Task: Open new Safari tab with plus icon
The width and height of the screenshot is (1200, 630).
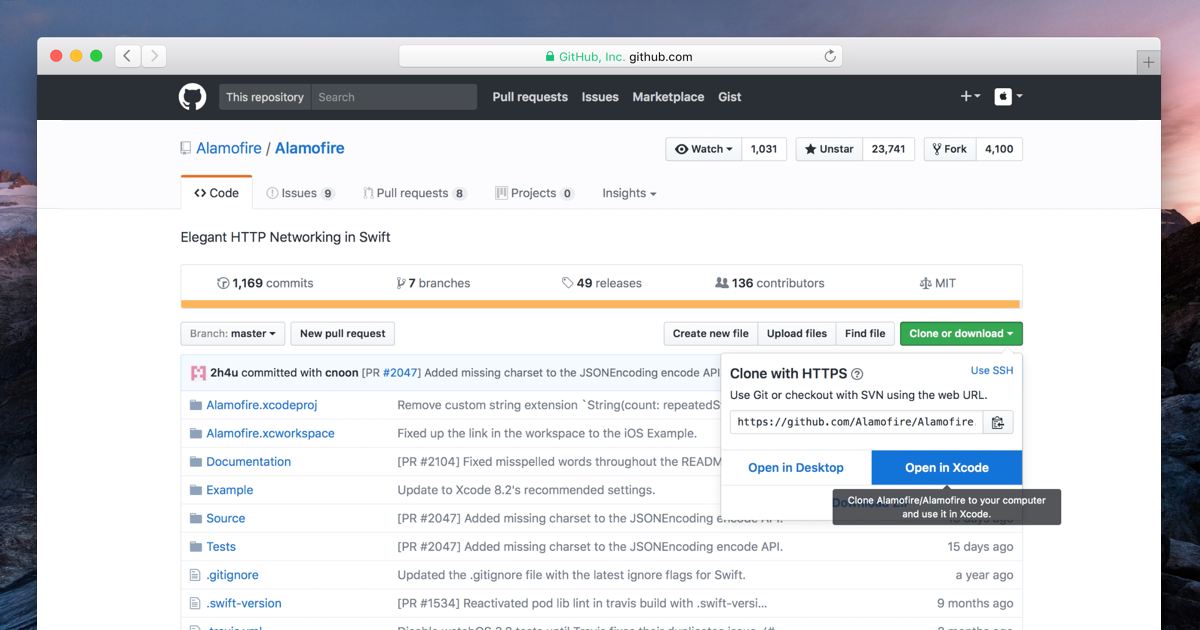Action: tap(1148, 62)
